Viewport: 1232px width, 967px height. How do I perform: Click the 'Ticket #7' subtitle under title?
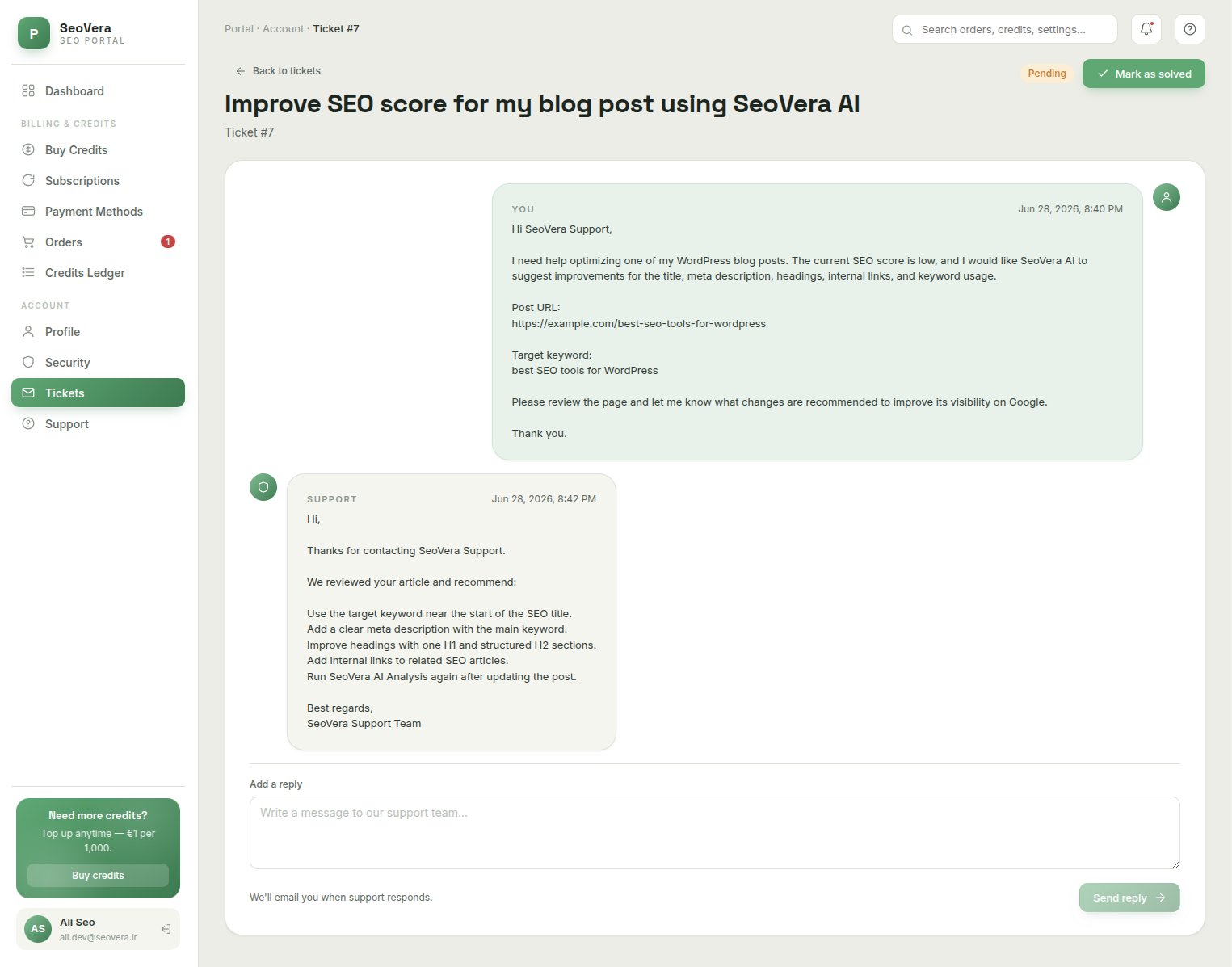(x=249, y=132)
